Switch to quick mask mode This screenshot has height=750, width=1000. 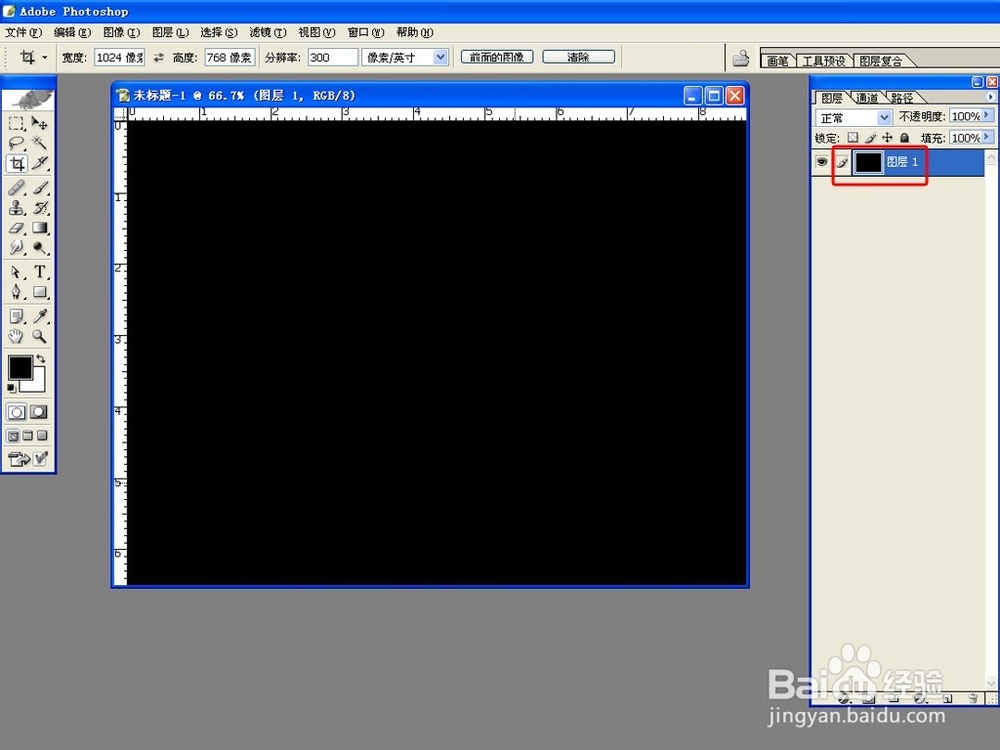(40, 412)
